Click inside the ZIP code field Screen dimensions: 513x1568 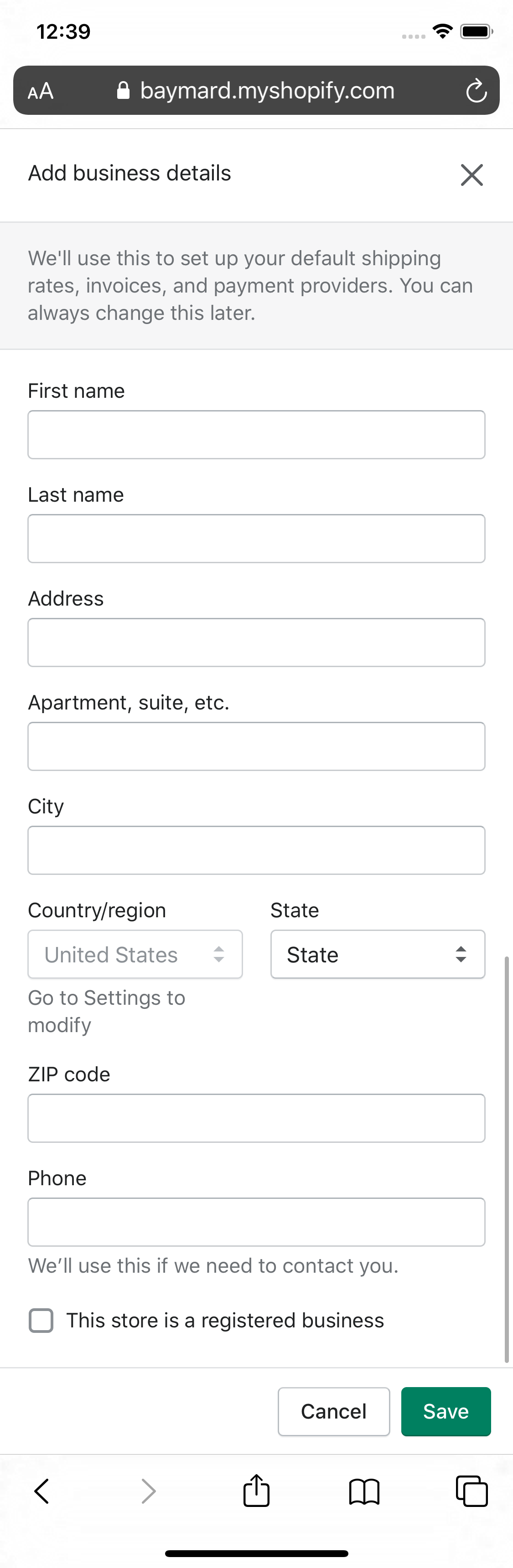click(256, 1118)
